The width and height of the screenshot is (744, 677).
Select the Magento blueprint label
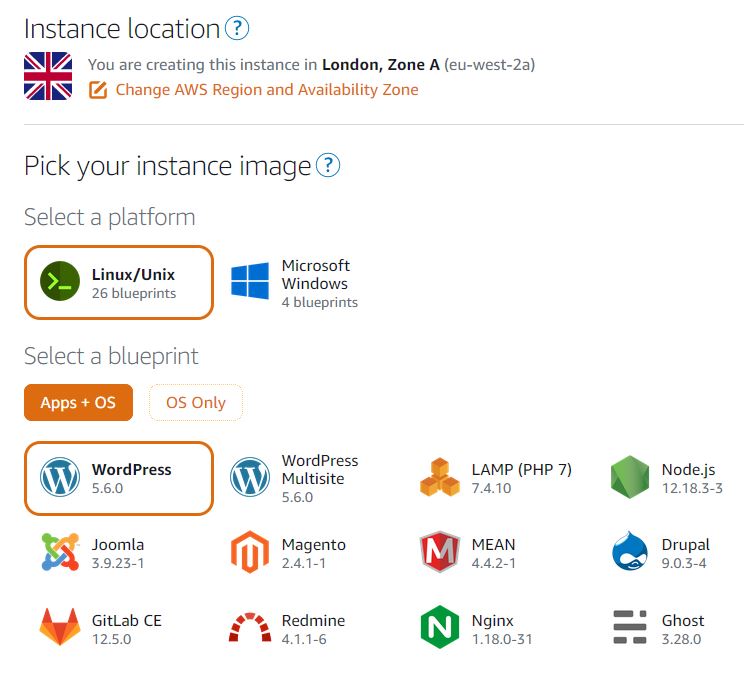click(313, 545)
